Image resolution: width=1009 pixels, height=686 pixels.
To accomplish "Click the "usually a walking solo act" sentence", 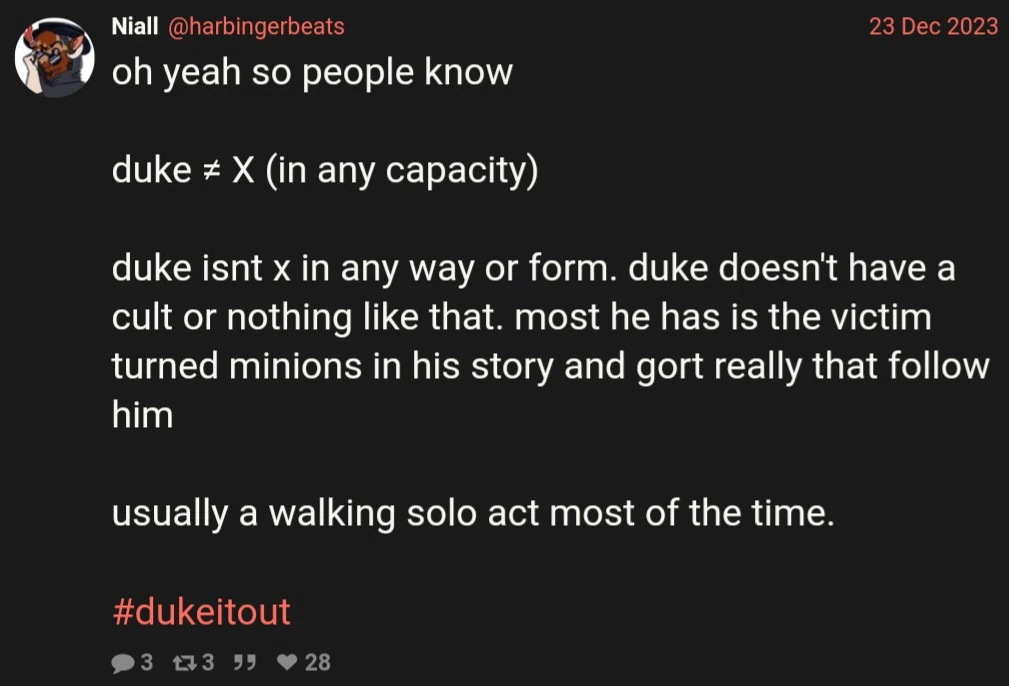I will [x=472, y=514].
